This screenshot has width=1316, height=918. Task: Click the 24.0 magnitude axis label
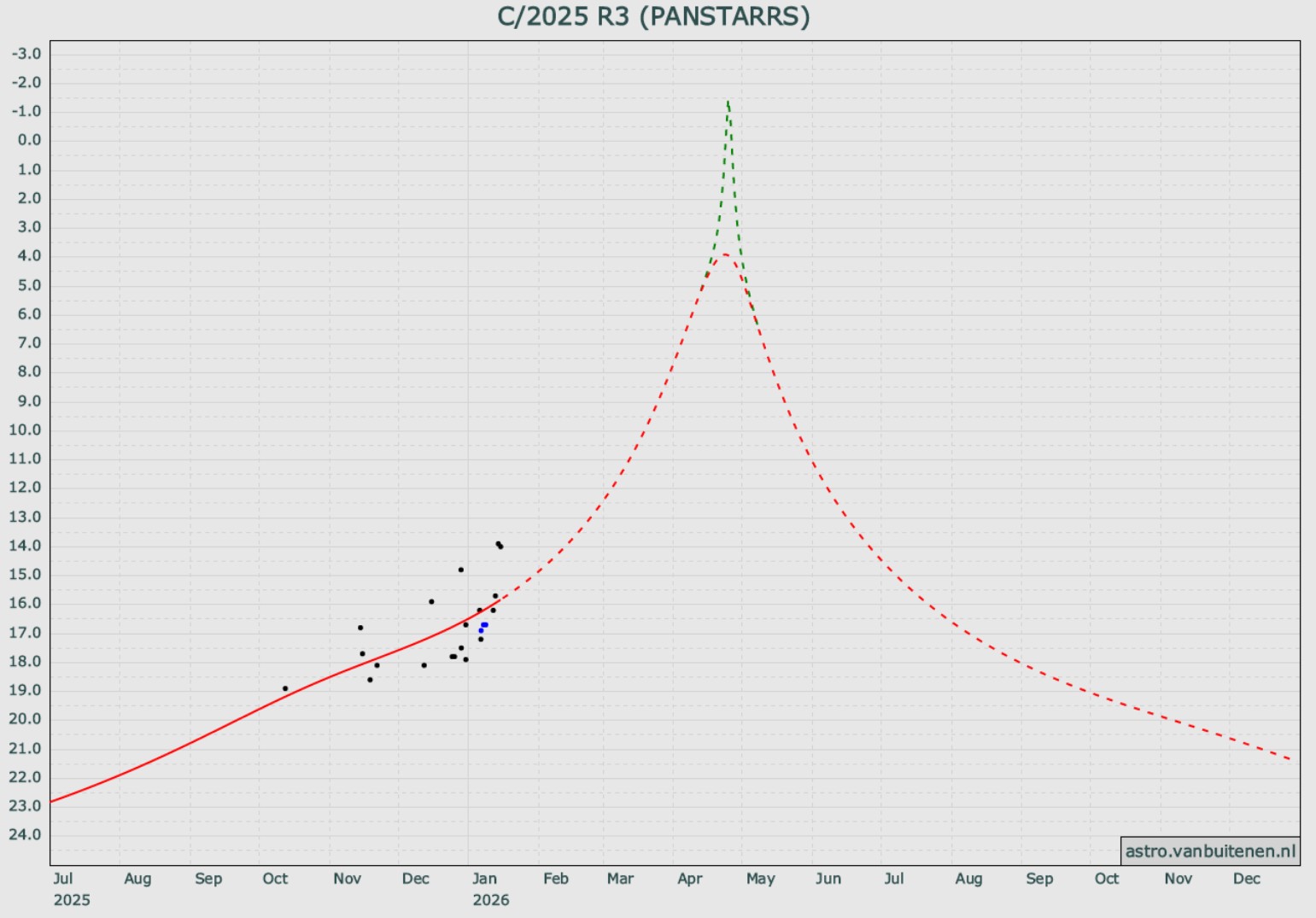25,834
